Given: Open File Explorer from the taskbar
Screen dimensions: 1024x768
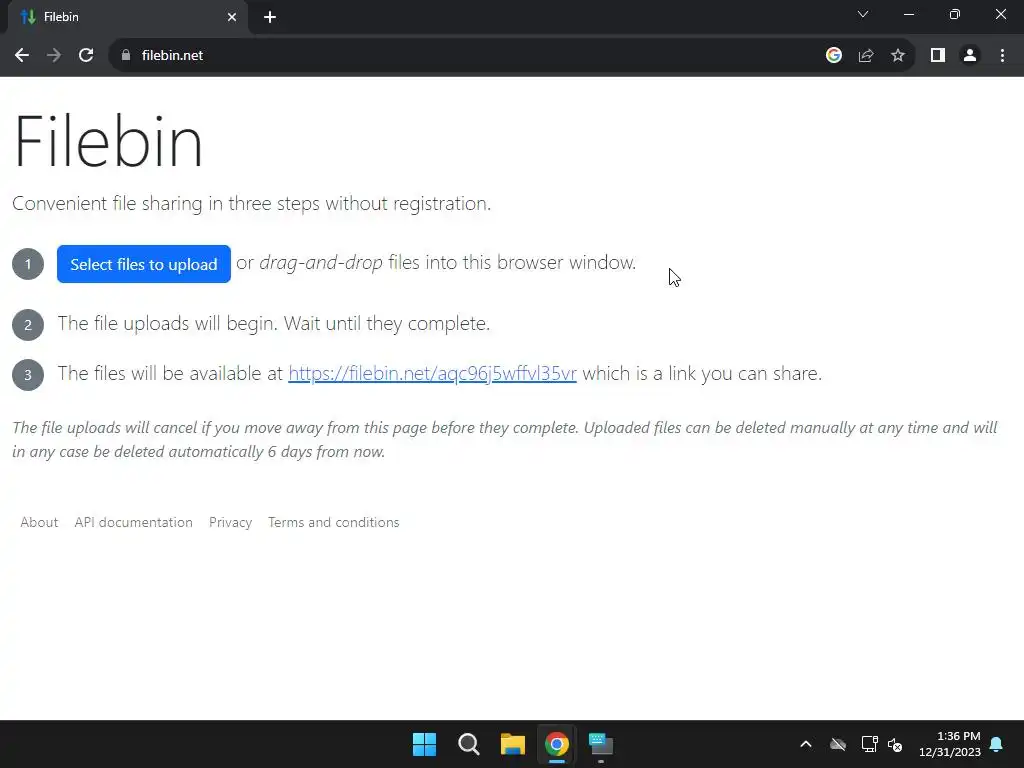Looking at the screenshot, I should 513,744.
